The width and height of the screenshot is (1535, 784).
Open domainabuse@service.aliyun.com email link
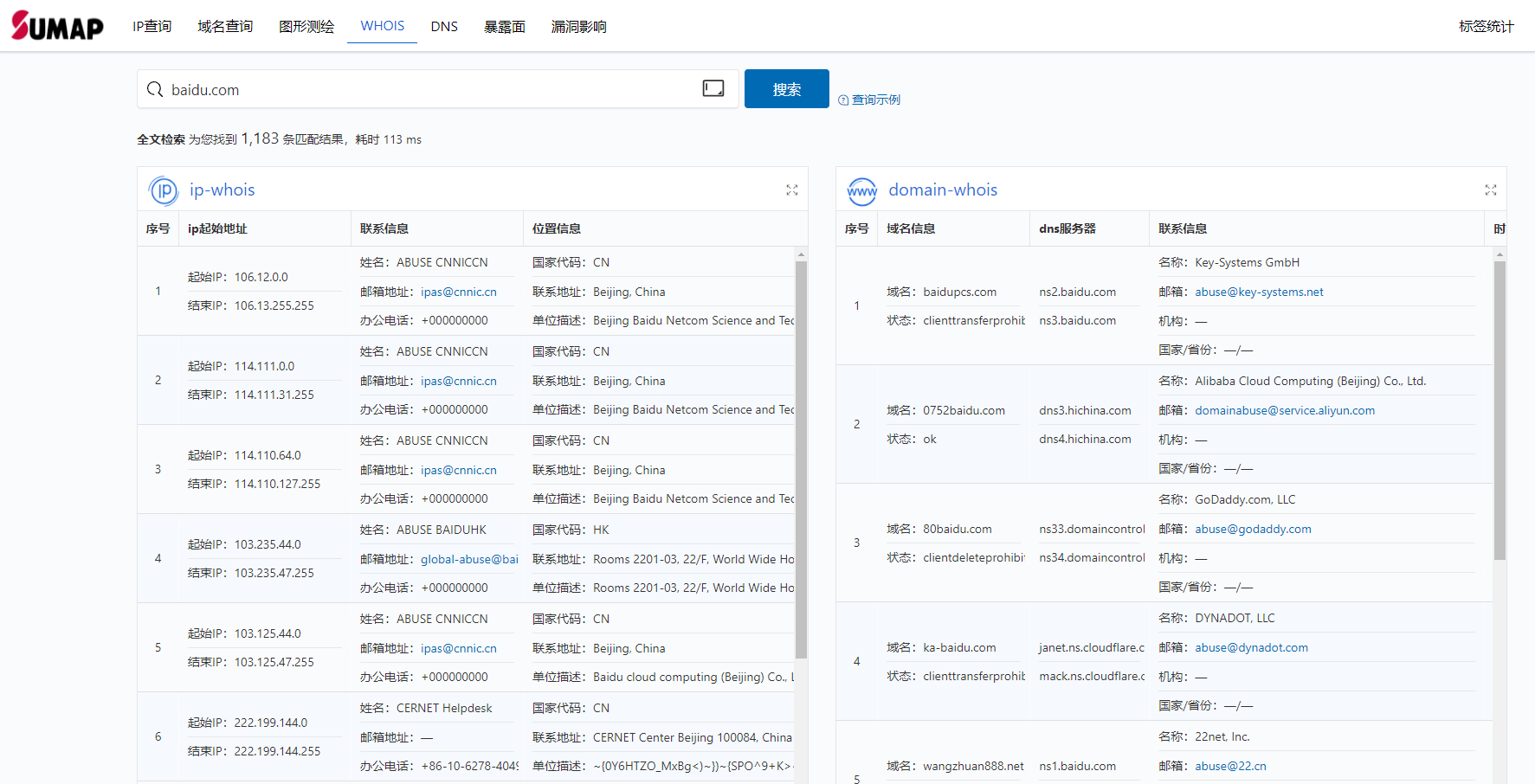[1285, 410]
